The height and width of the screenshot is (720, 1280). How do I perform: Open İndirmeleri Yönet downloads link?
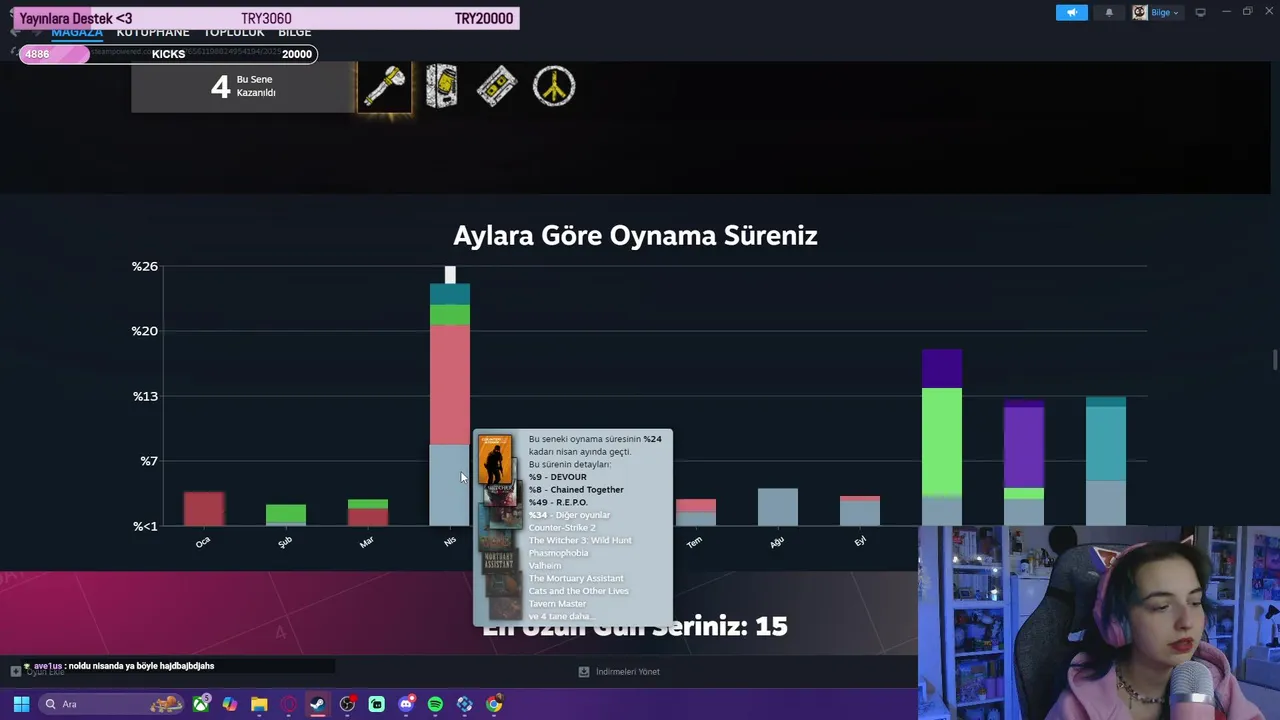619,672
